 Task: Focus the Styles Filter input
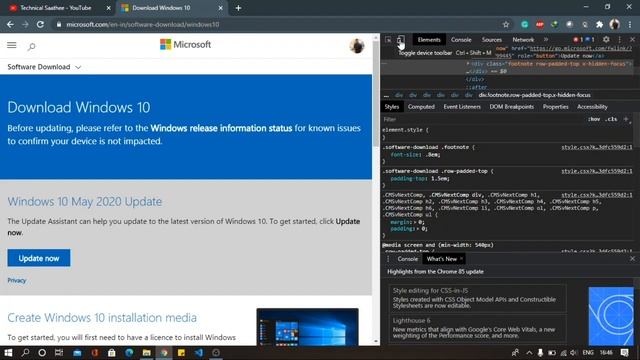coord(482,119)
